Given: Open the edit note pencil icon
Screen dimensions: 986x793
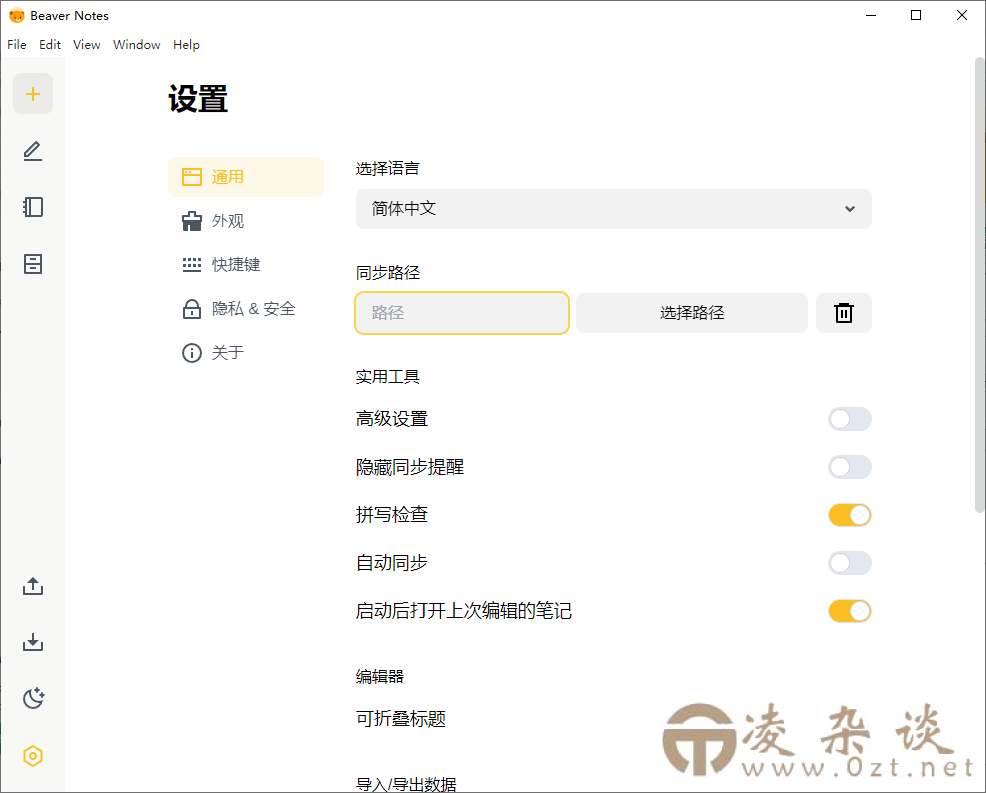Looking at the screenshot, I should click(x=33, y=151).
